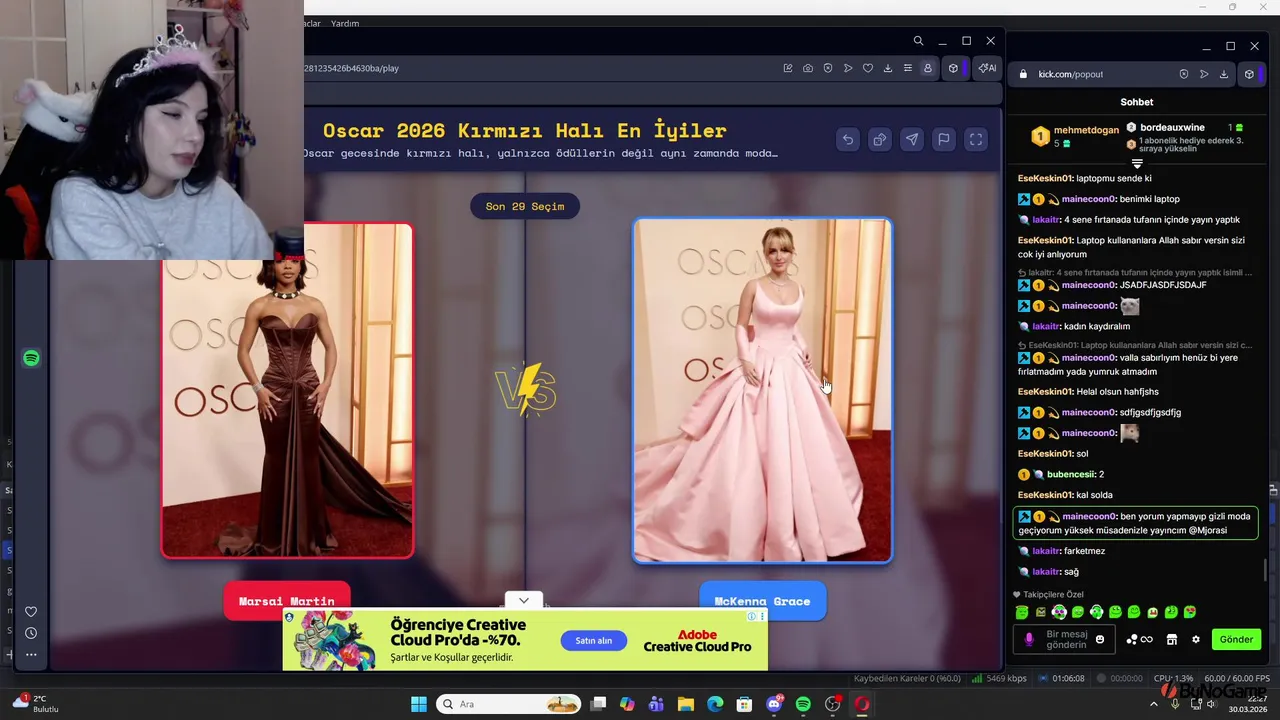
Task: Open the Yardım menu
Action: (x=345, y=23)
